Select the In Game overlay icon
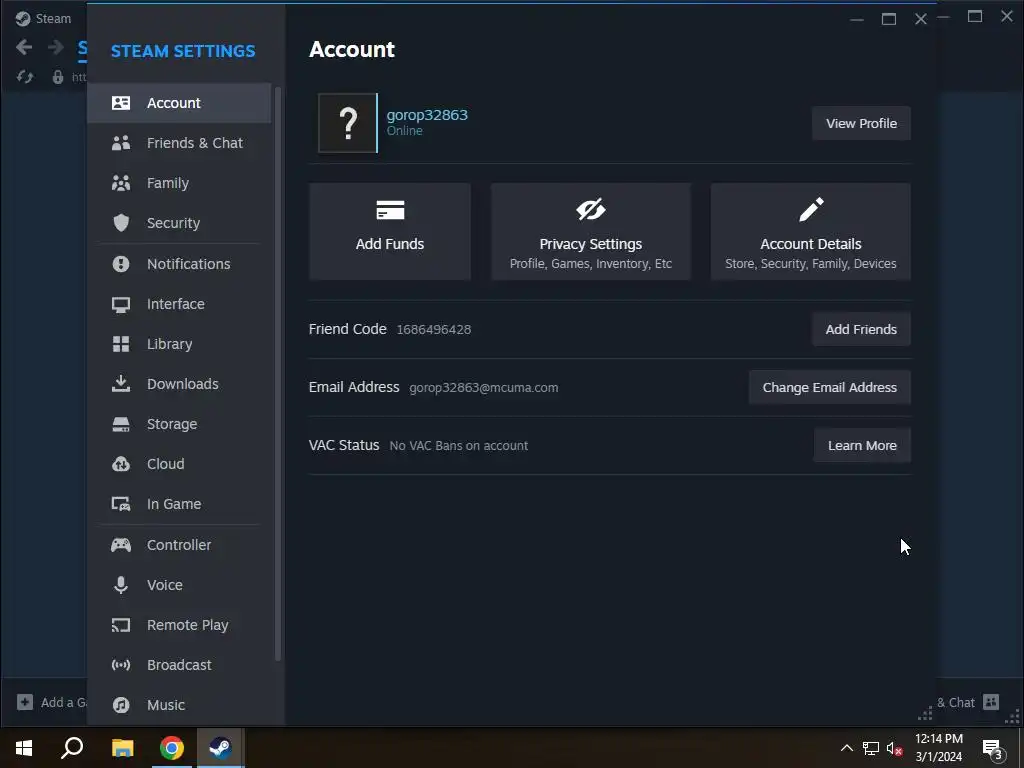 [x=121, y=504]
